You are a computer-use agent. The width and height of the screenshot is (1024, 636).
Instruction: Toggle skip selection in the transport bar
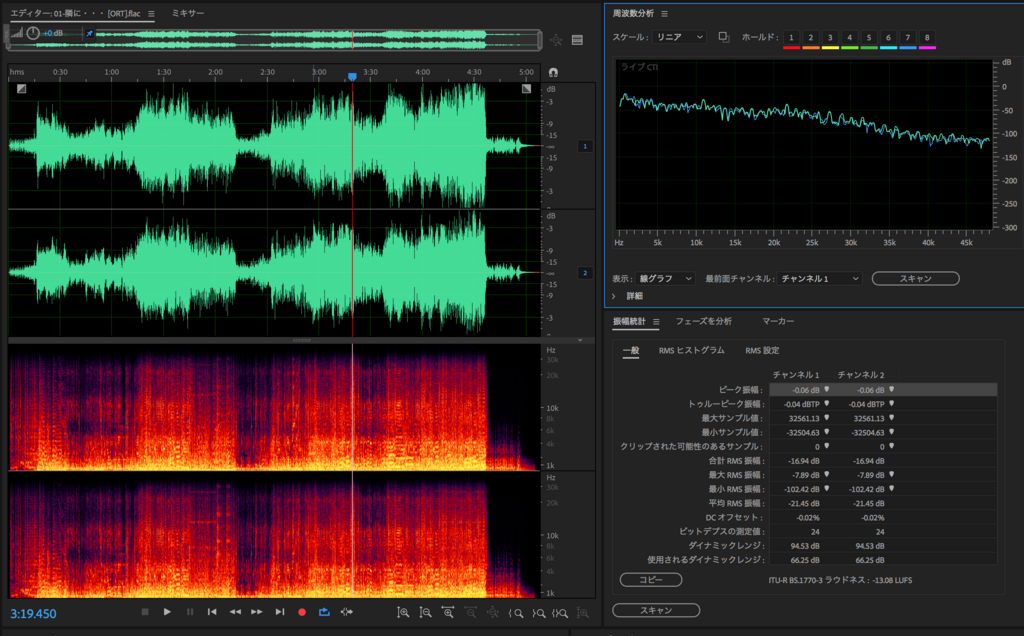(x=347, y=612)
